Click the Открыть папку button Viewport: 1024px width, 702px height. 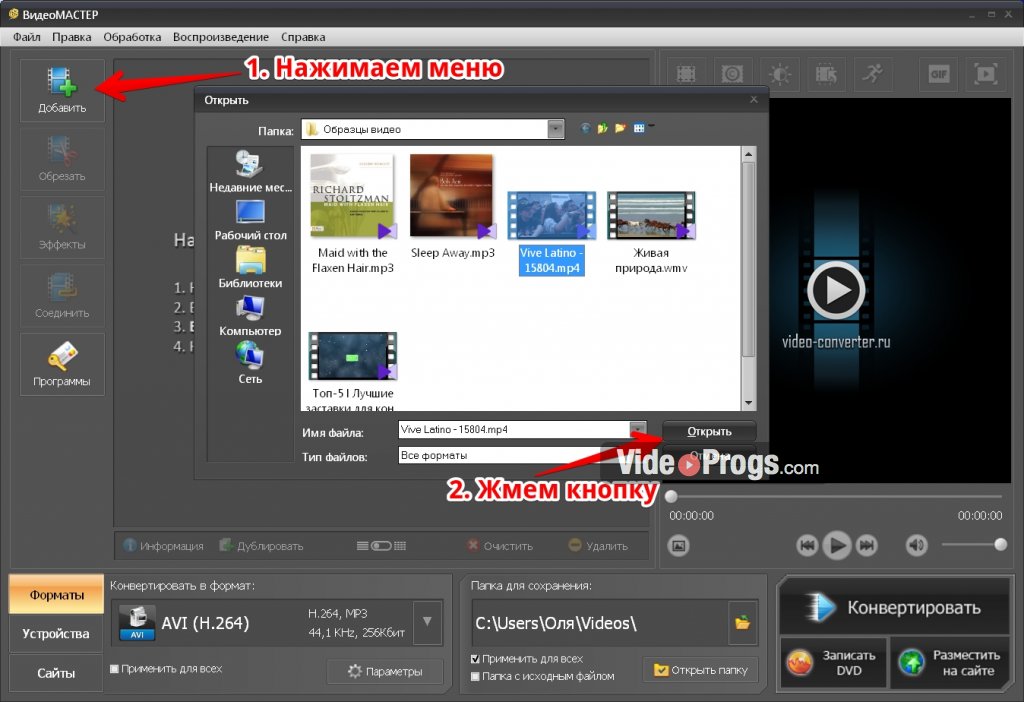(701, 670)
